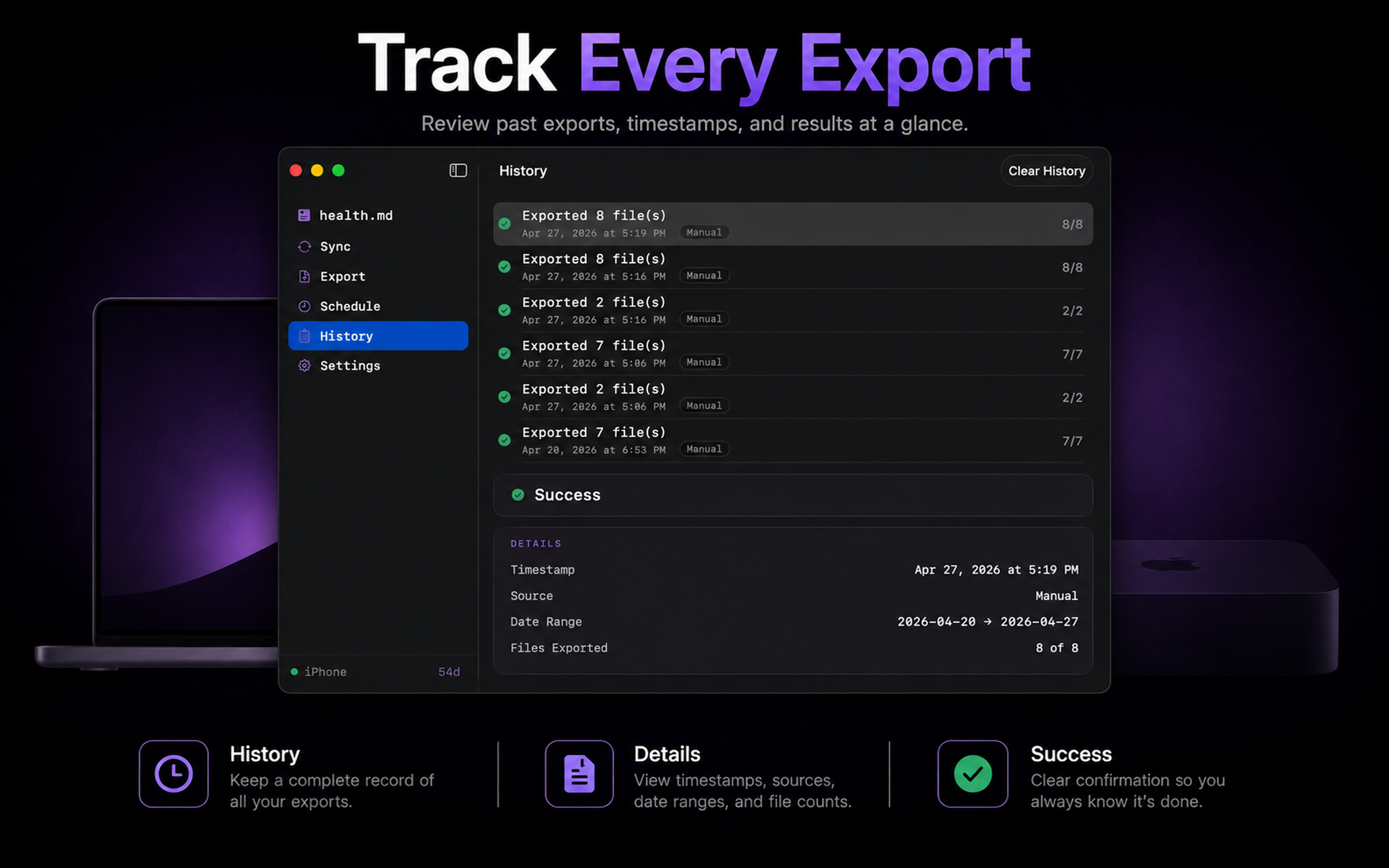Click green check on Apr 20 export

point(504,440)
